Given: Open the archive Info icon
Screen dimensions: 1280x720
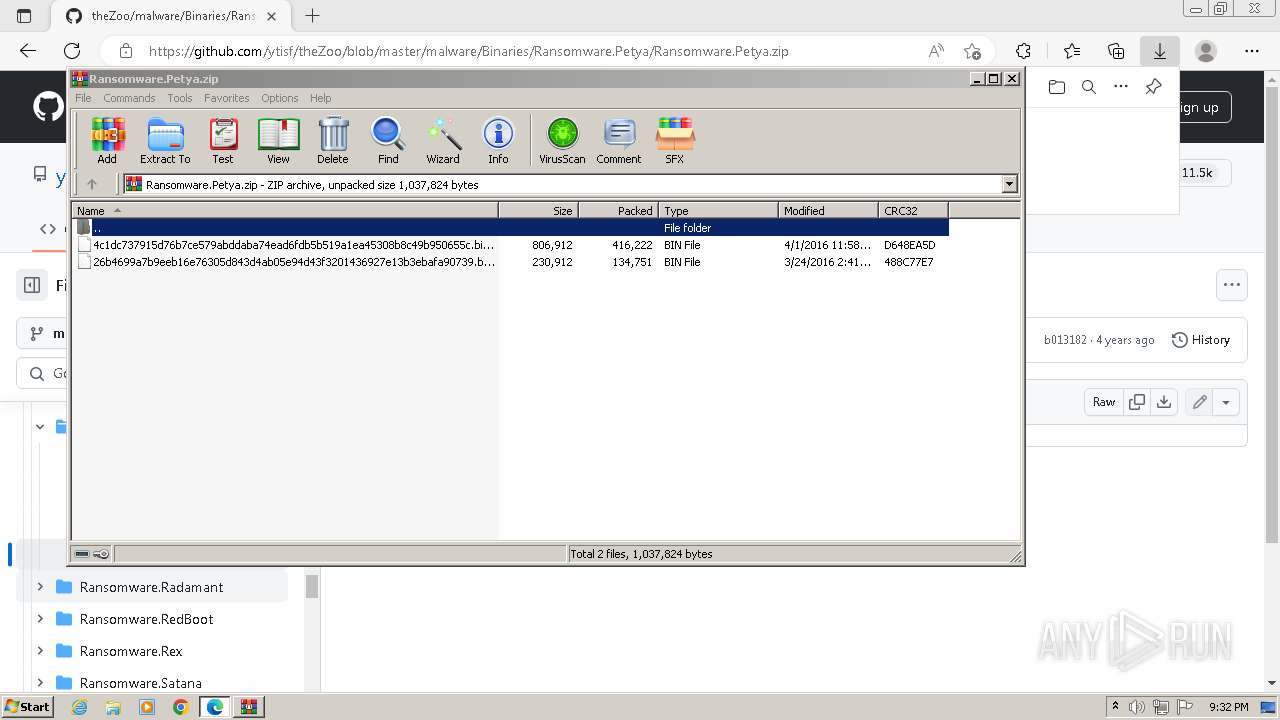Looking at the screenshot, I should click(498, 140).
